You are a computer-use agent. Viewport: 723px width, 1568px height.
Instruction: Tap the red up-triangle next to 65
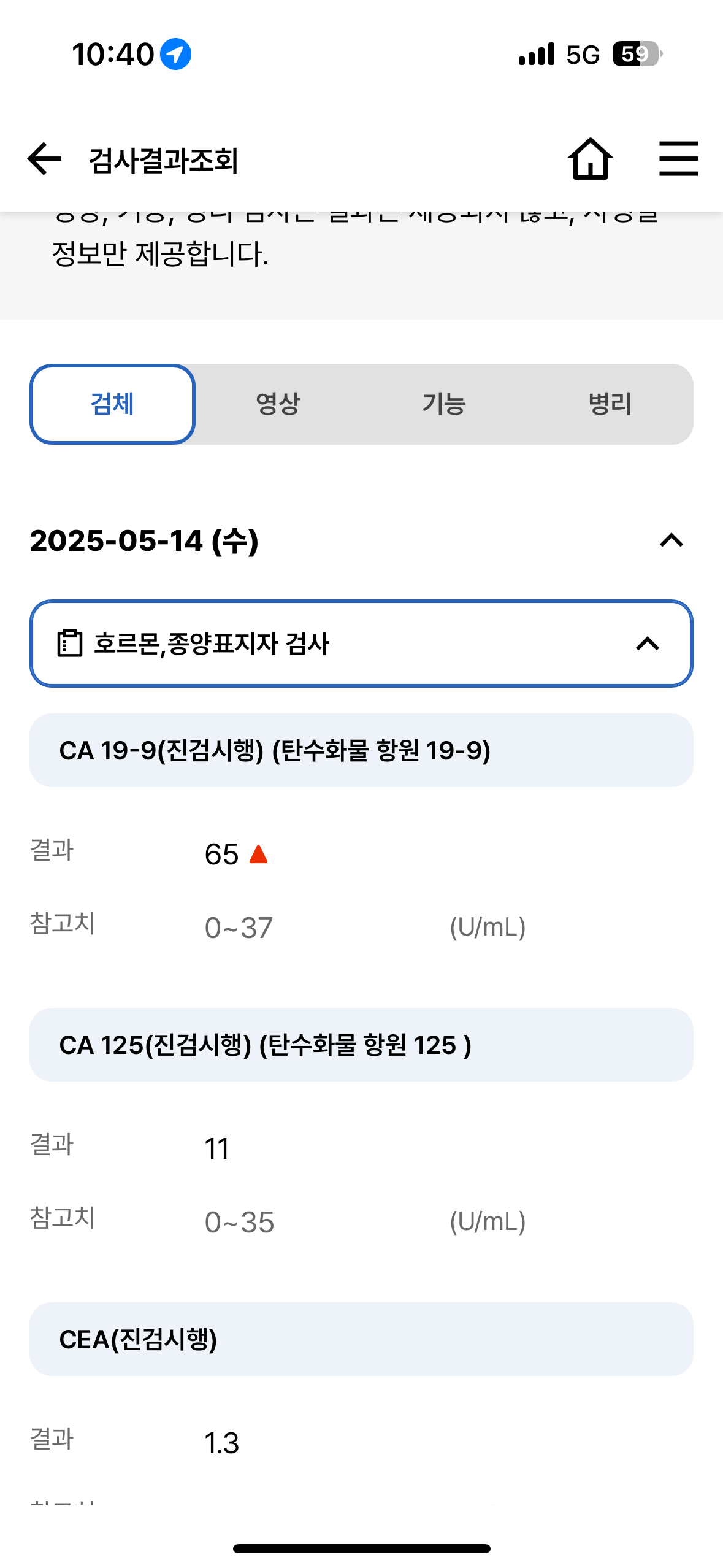259,854
